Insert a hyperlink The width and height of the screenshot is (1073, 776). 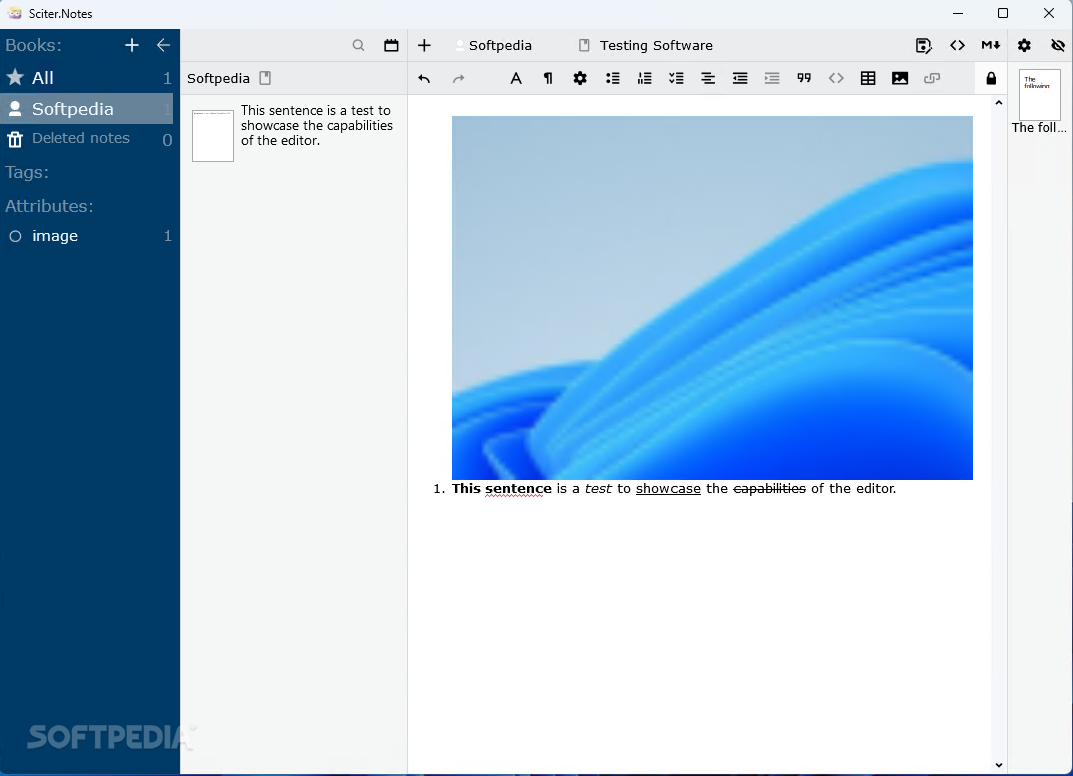932,79
